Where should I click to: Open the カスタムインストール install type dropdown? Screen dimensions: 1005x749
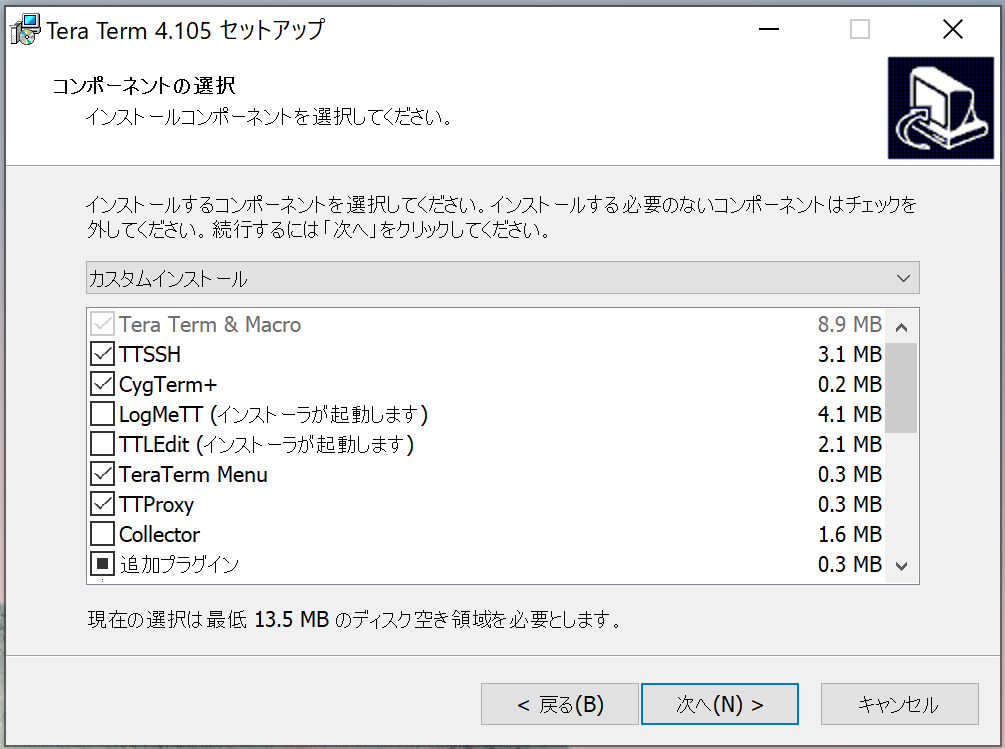pyautogui.click(x=902, y=277)
